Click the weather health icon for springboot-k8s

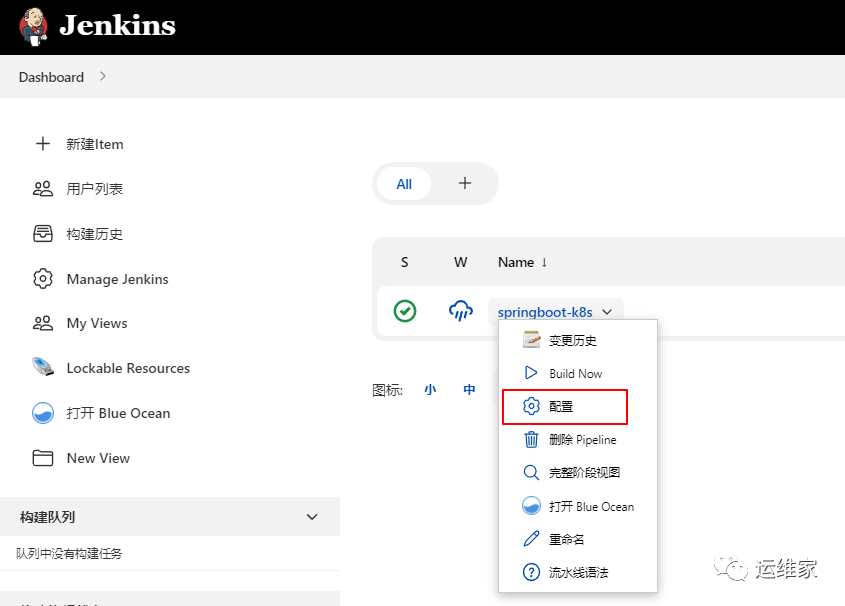[x=460, y=311]
